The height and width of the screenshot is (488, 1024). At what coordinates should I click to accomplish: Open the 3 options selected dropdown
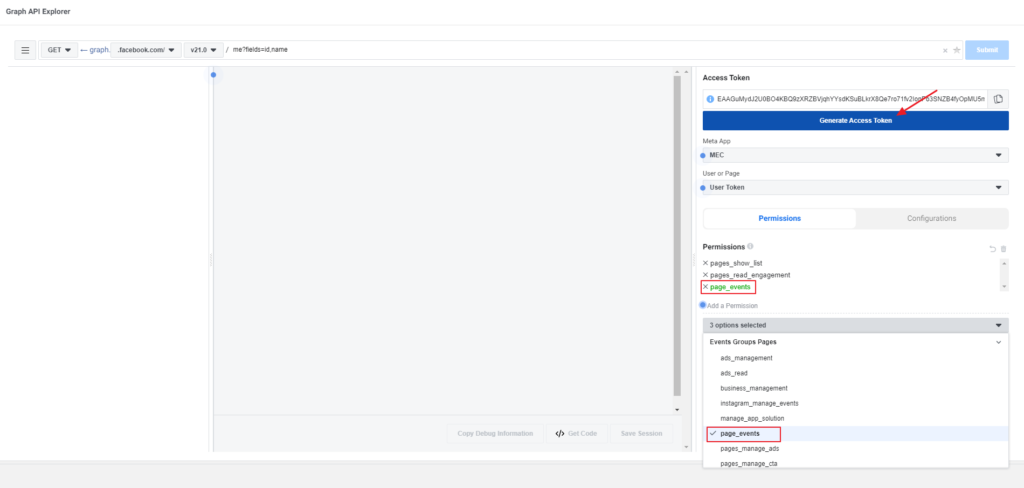click(x=856, y=325)
